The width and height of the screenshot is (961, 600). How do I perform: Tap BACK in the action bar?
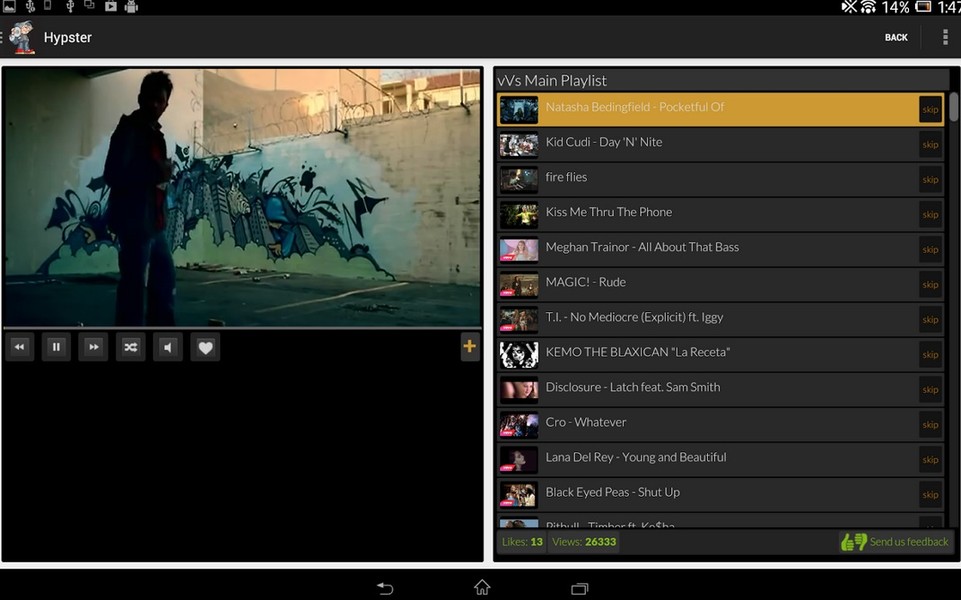click(x=895, y=37)
